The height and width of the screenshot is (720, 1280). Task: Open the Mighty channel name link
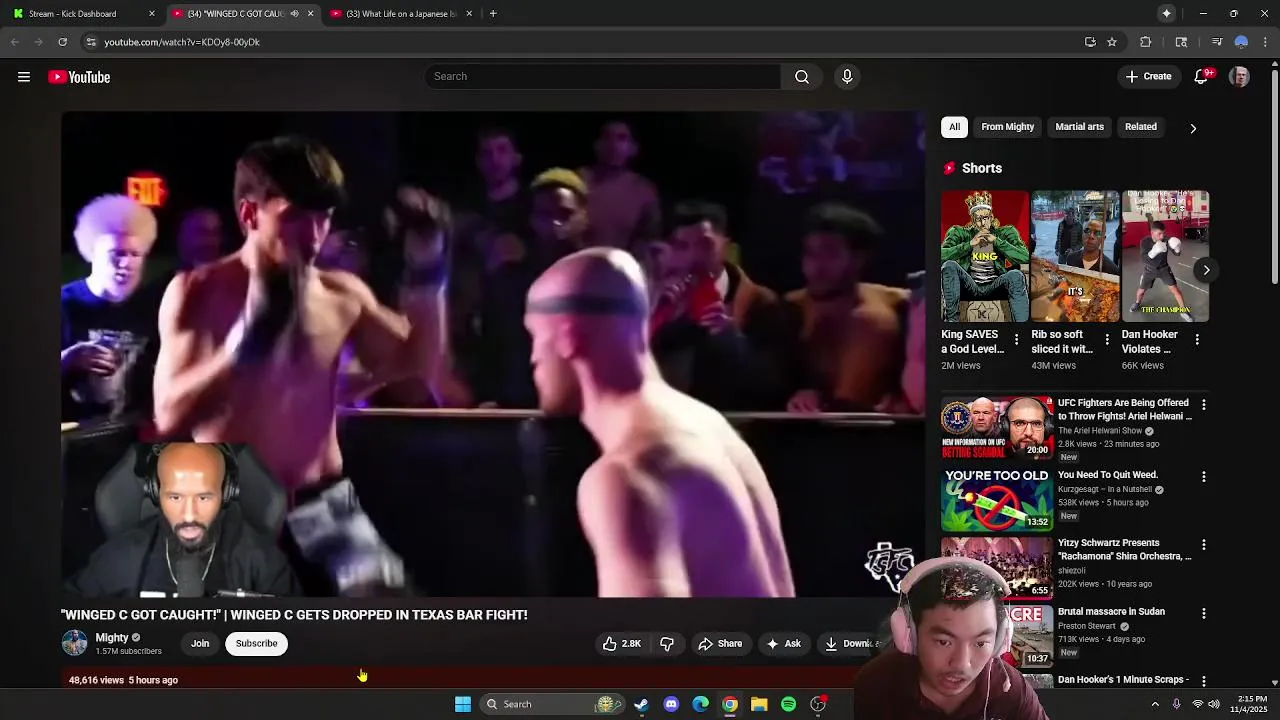[112, 638]
